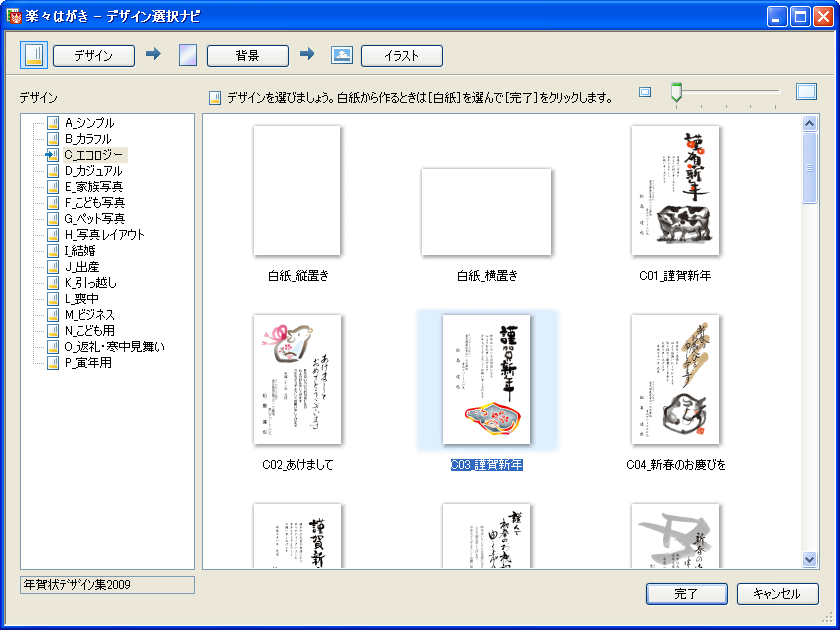Image resolution: width=840 pixels, height=630 pixels.
Task: Select the A_シンプル category
Action: (x=89, y=123)
